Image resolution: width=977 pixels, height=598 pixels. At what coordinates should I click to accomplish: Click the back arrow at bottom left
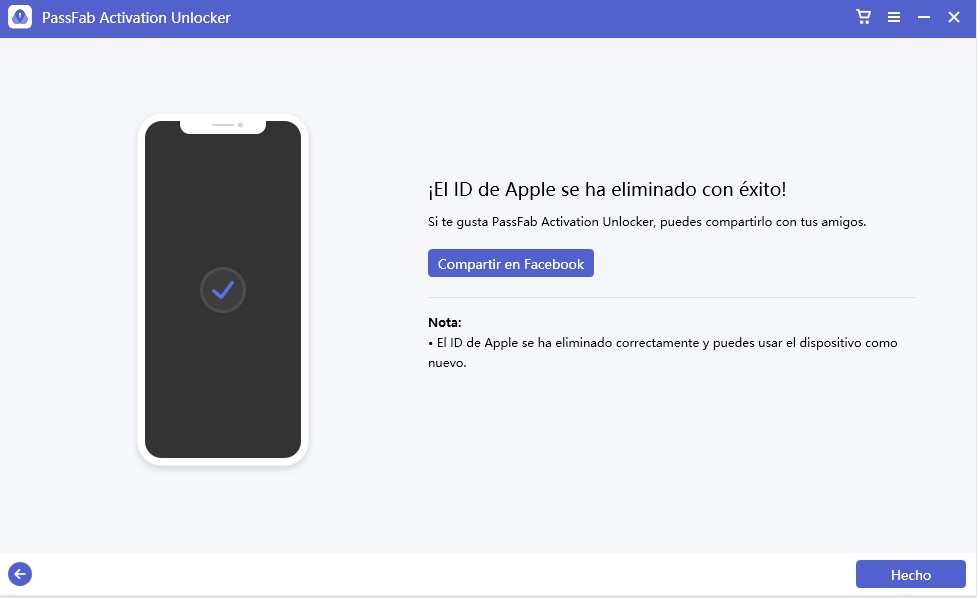coord(20,574)
